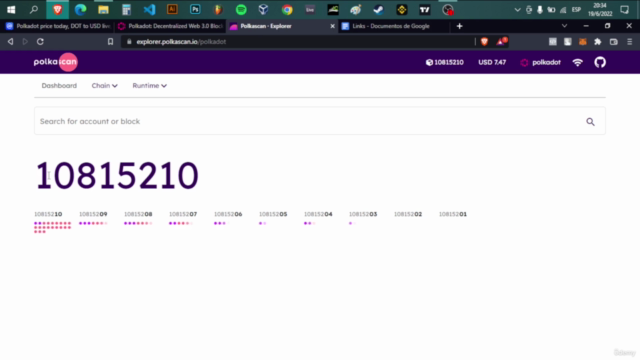Click ESP keyboard language indicator

click(x=576, y=10)
